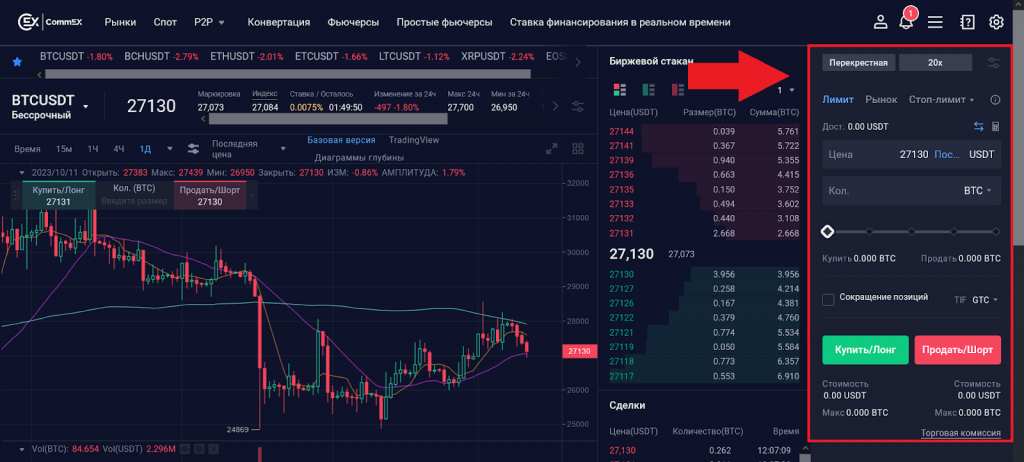1024x462 pixels.
Task: Expand more timeframes dropdown after 1Д
Action: [x=170, y=149]
